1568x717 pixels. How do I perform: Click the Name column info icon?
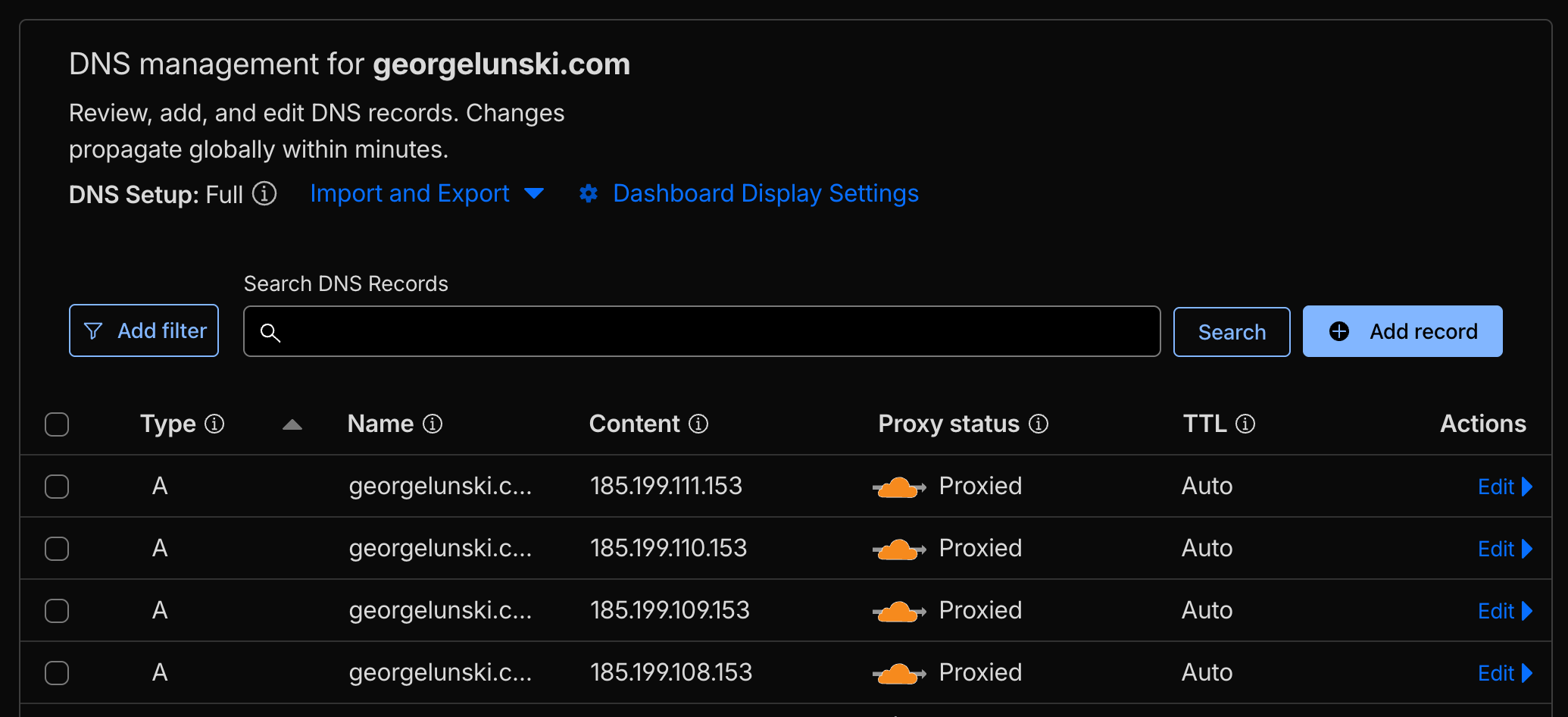click(x=433, y=424)
